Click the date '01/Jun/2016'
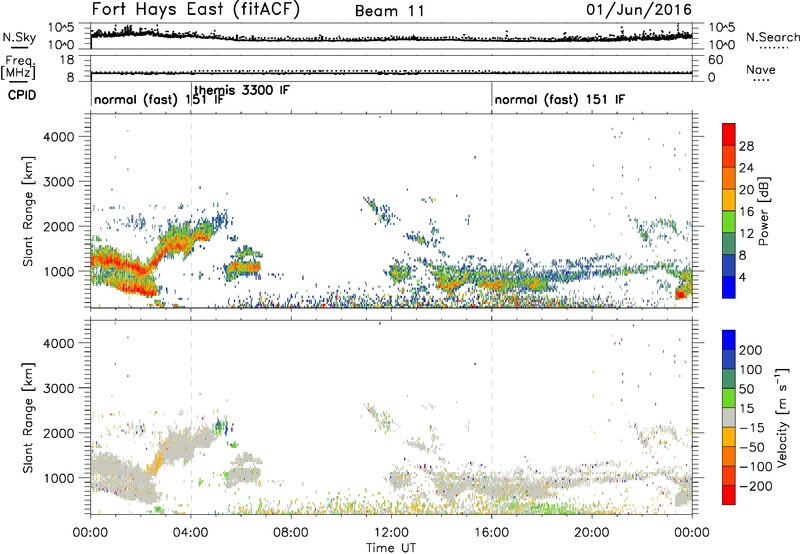The width and height of the screenshot is (800, 554). click(639, 9)
